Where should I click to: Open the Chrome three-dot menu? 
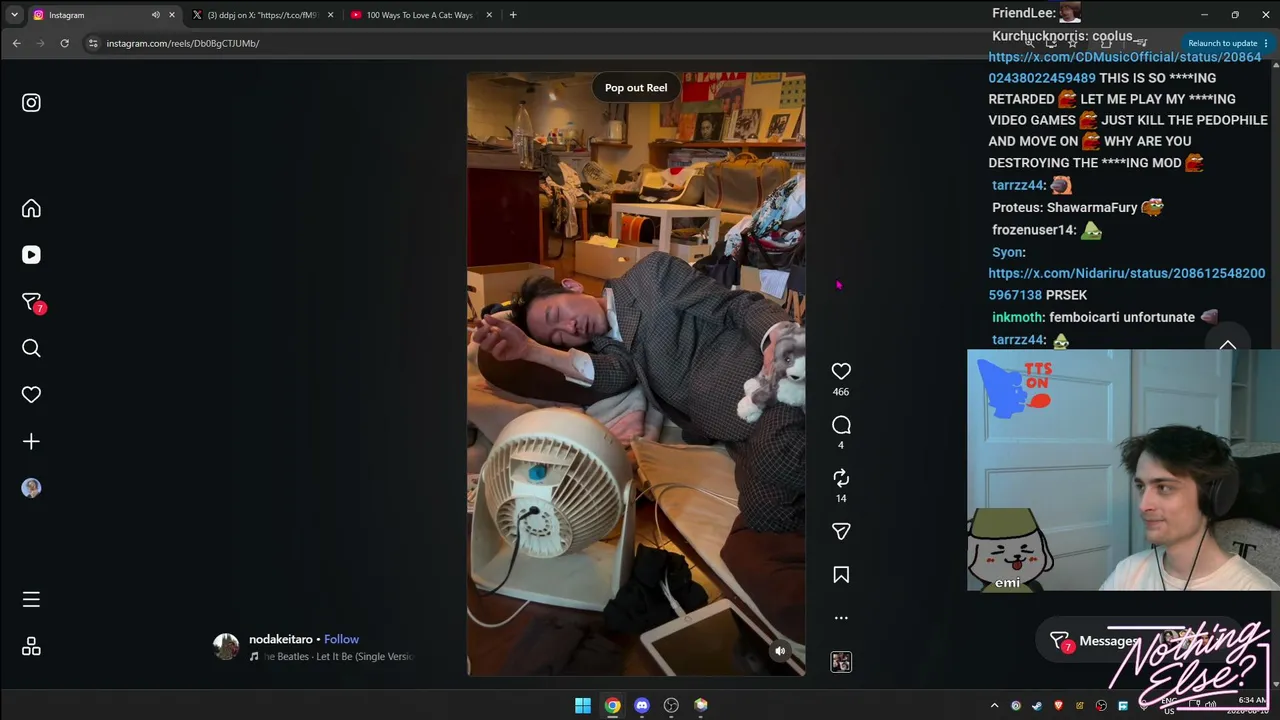(1266, 43)
